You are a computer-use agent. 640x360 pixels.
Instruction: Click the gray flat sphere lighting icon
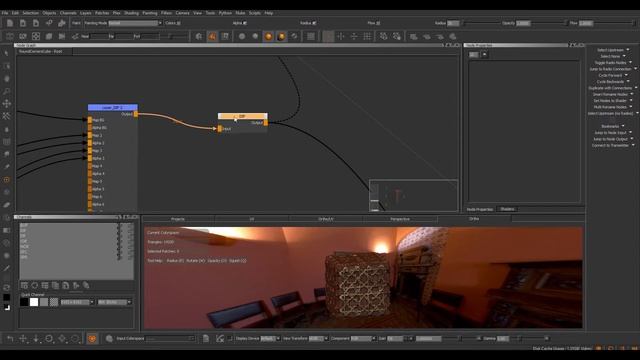pos(242,36)
